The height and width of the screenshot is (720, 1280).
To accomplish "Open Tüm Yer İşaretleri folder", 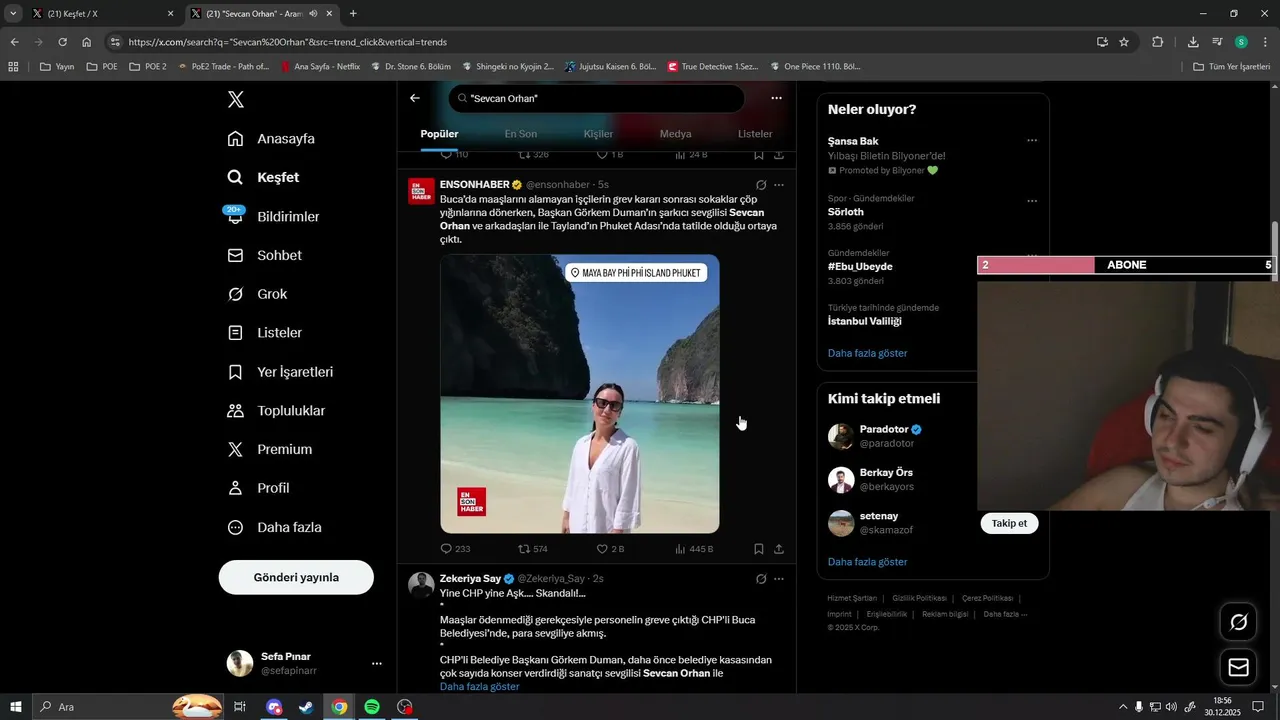I will (1231, 67).
